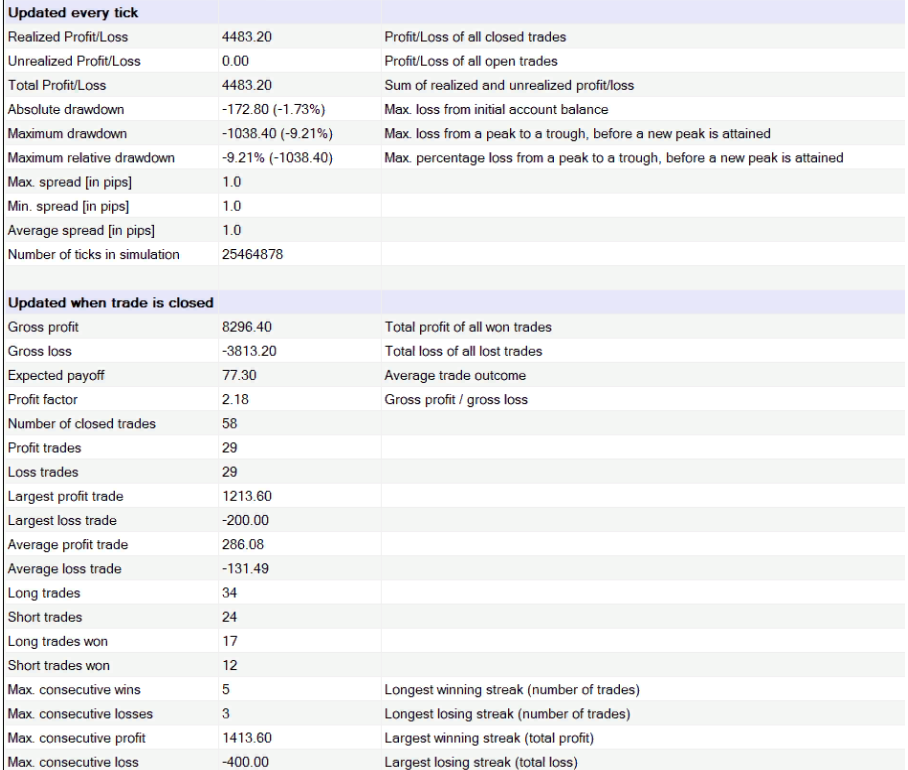Screen dimensions: 908x770
Task: Click the Gross profit value 8296.40
Action: [246, 327]
